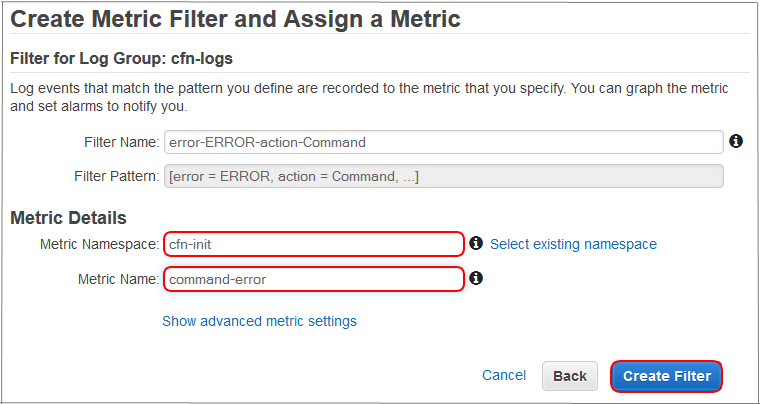
Task: Click the "Metric Name:" label
Action: click(x=118, y=279)
